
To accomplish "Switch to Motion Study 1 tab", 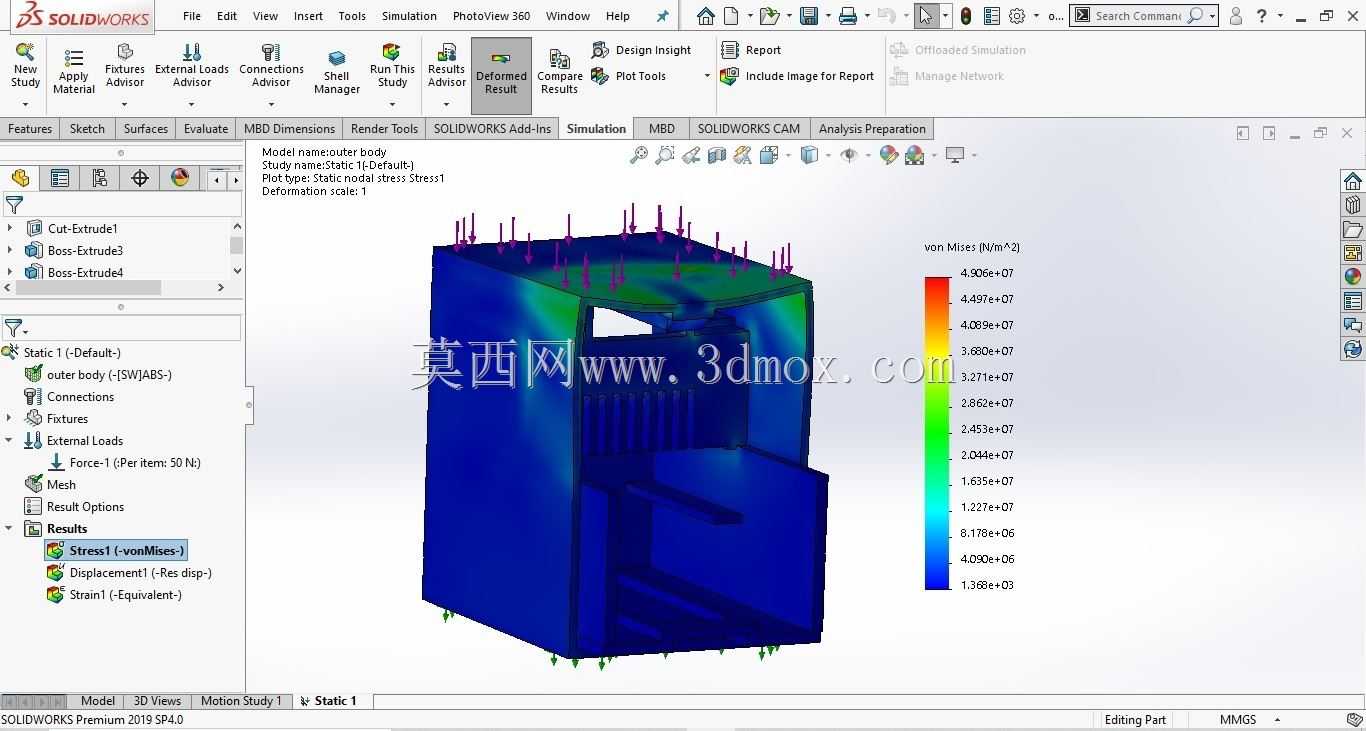I will tap(241, 701).
